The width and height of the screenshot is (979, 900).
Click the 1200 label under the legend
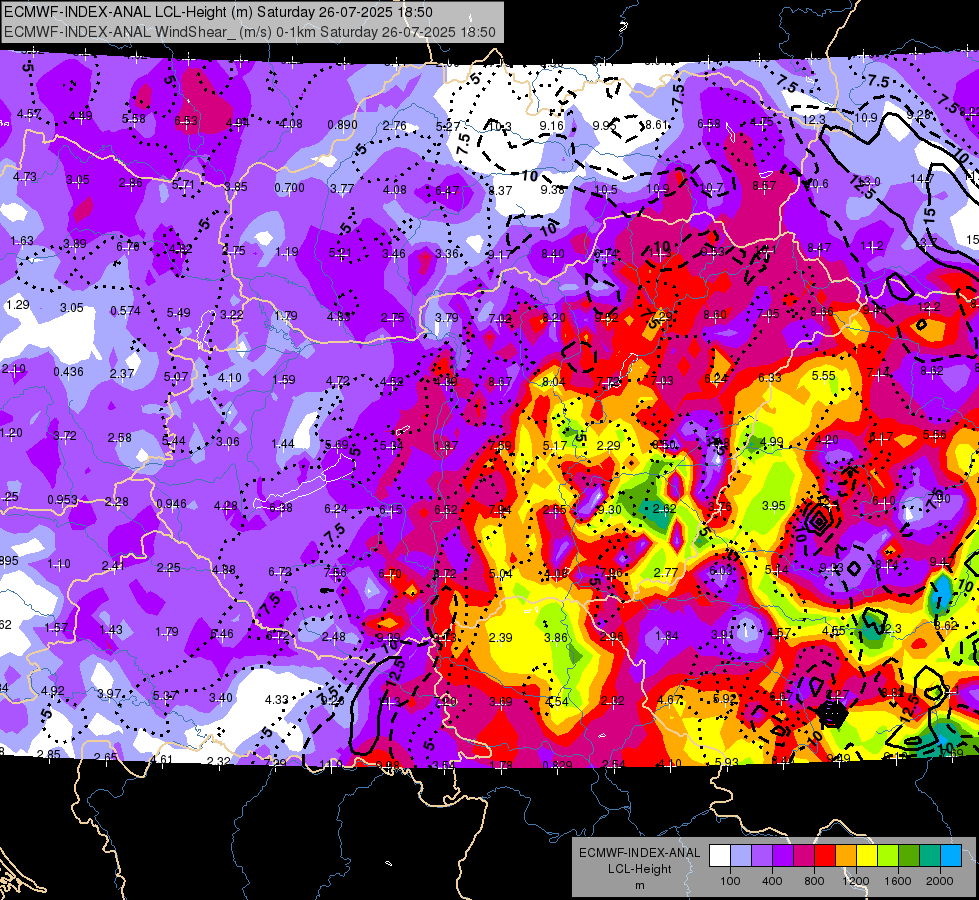point(855,881)
